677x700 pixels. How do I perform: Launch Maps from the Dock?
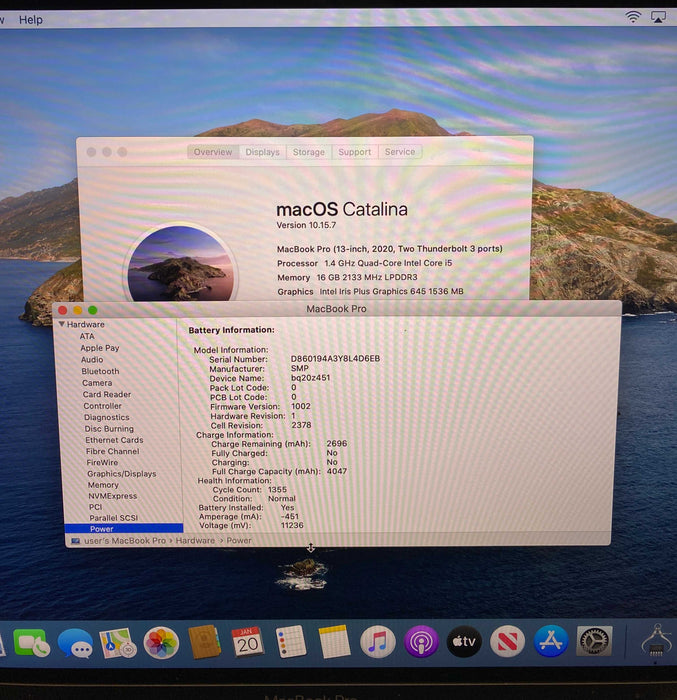[117, 643]
